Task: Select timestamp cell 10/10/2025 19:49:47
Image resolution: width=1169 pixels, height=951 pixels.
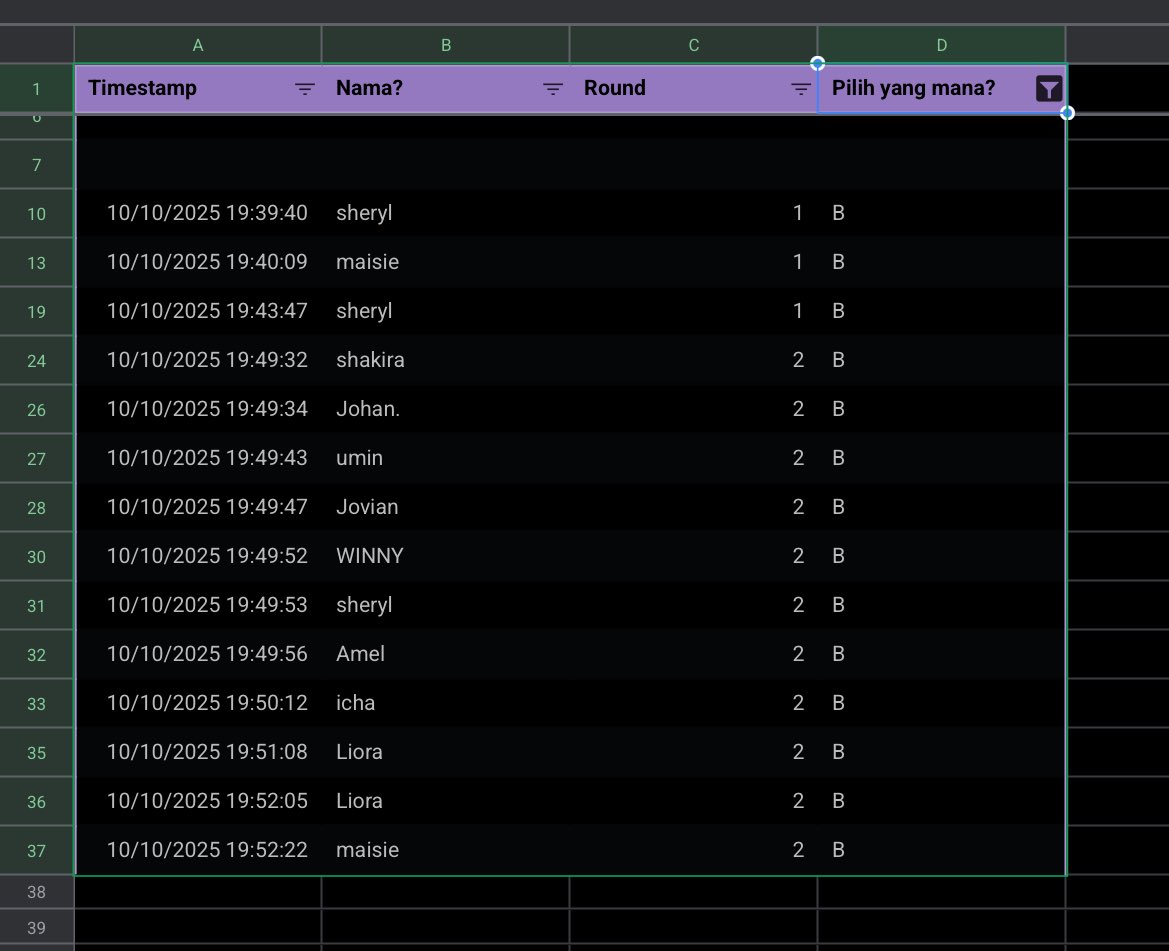Action: pos(198,507)
